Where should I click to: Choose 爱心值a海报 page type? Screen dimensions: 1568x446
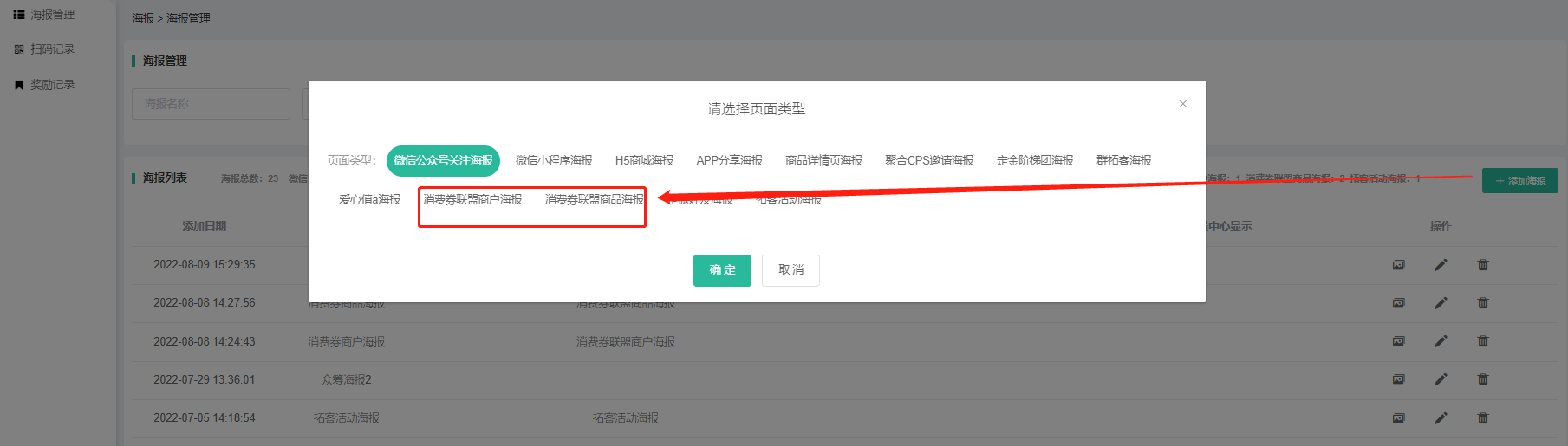click(x=369, y=200)
